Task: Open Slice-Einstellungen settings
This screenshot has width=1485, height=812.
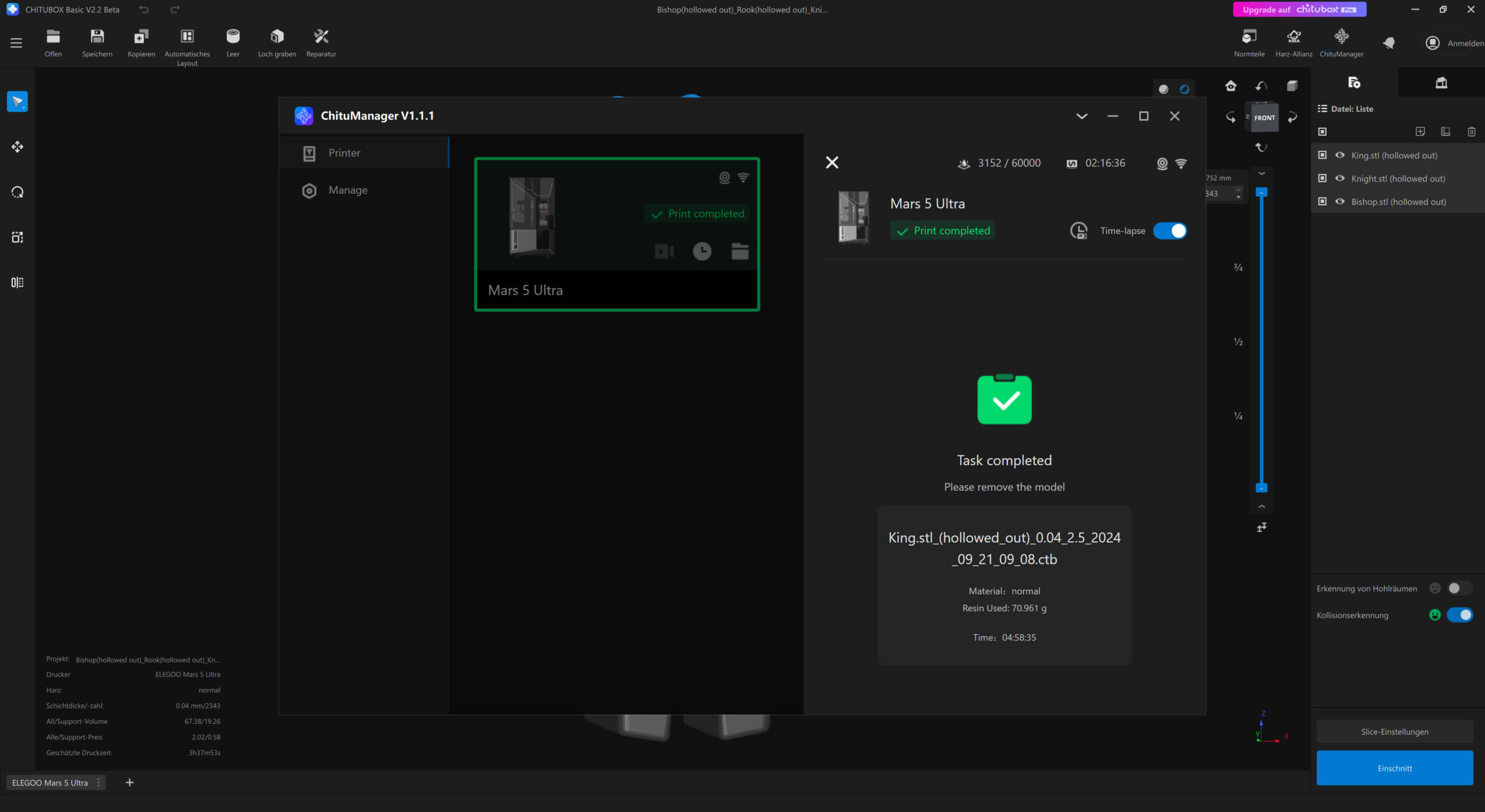Action: 1395,732
